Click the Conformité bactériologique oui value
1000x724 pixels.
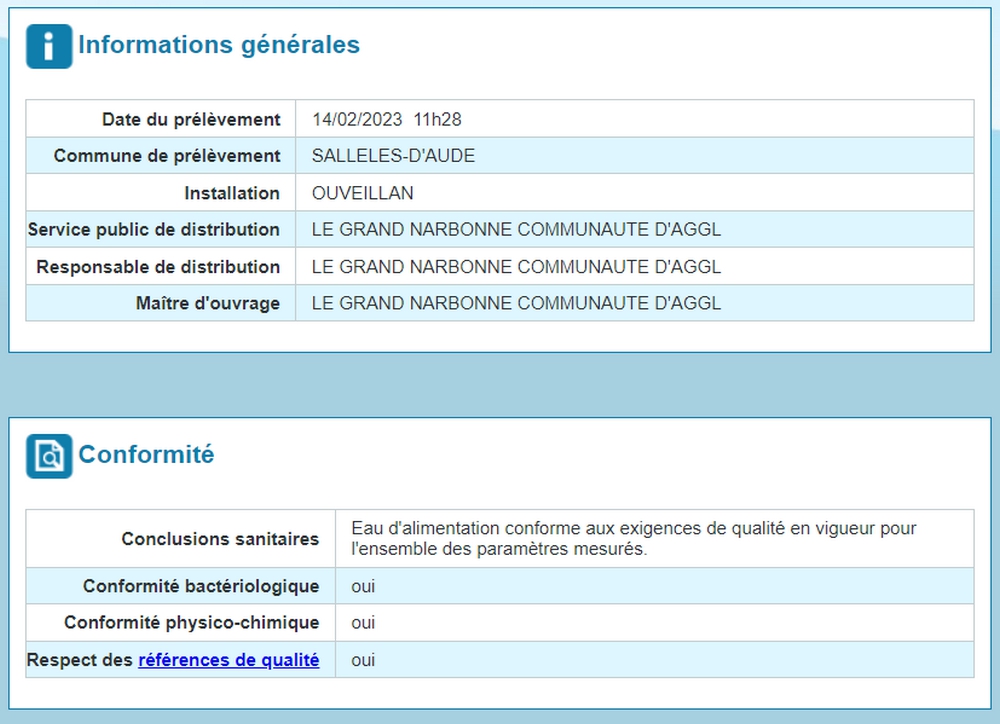click(x=363, y=586)
